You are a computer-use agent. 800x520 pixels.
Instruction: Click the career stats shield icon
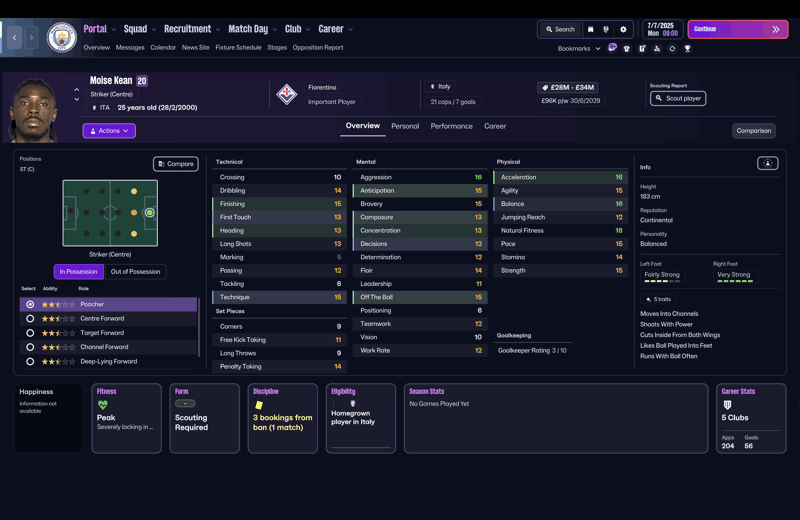coord(728,405)
